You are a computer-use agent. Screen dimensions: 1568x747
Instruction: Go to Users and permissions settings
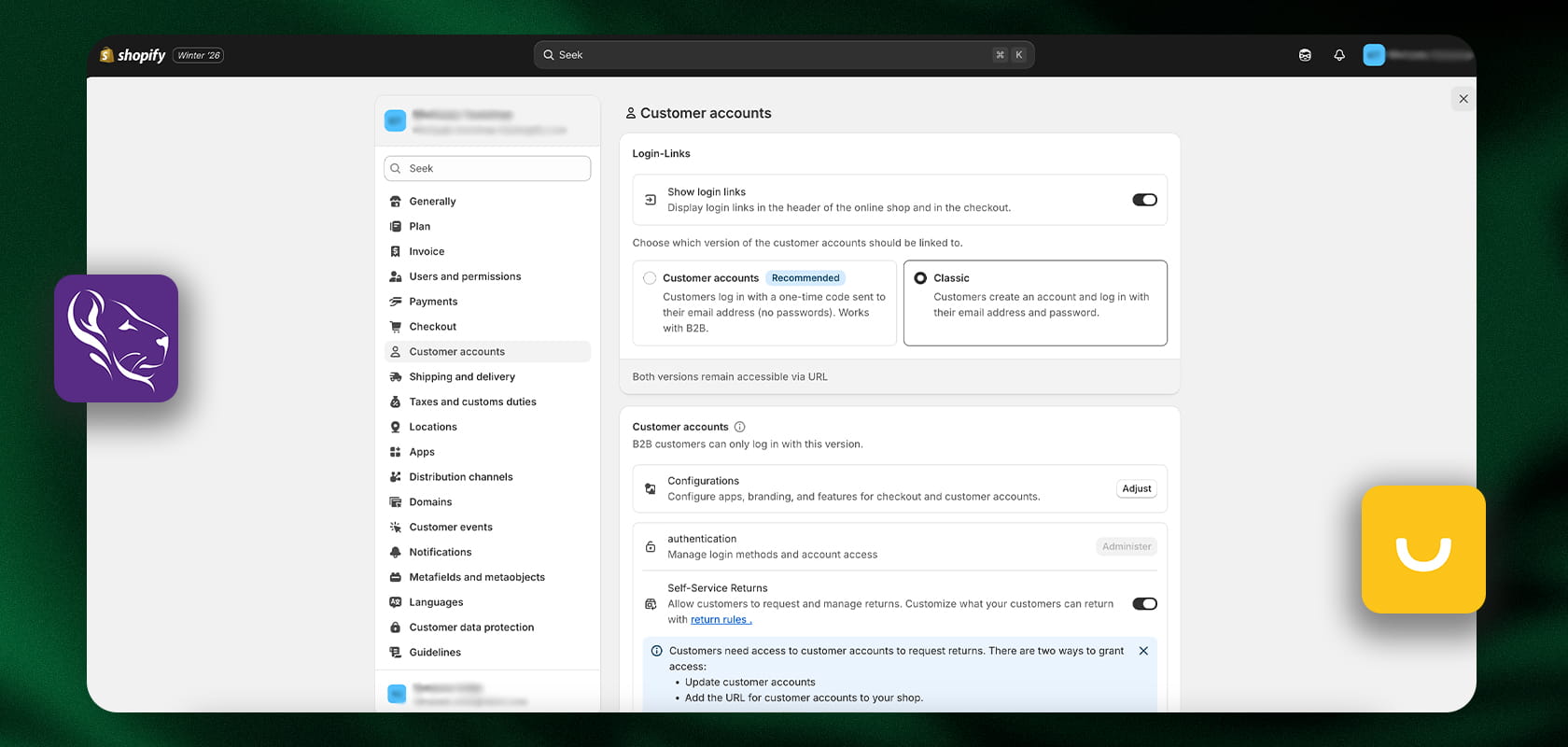click(465, 276)
